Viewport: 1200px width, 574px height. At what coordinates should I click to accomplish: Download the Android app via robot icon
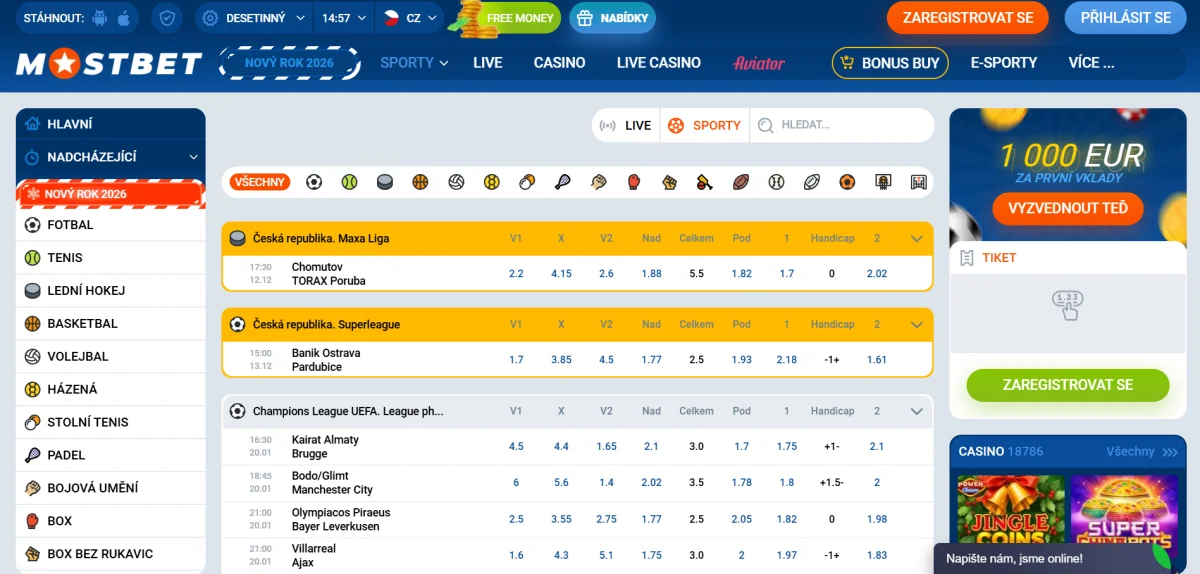click(98, 18)
